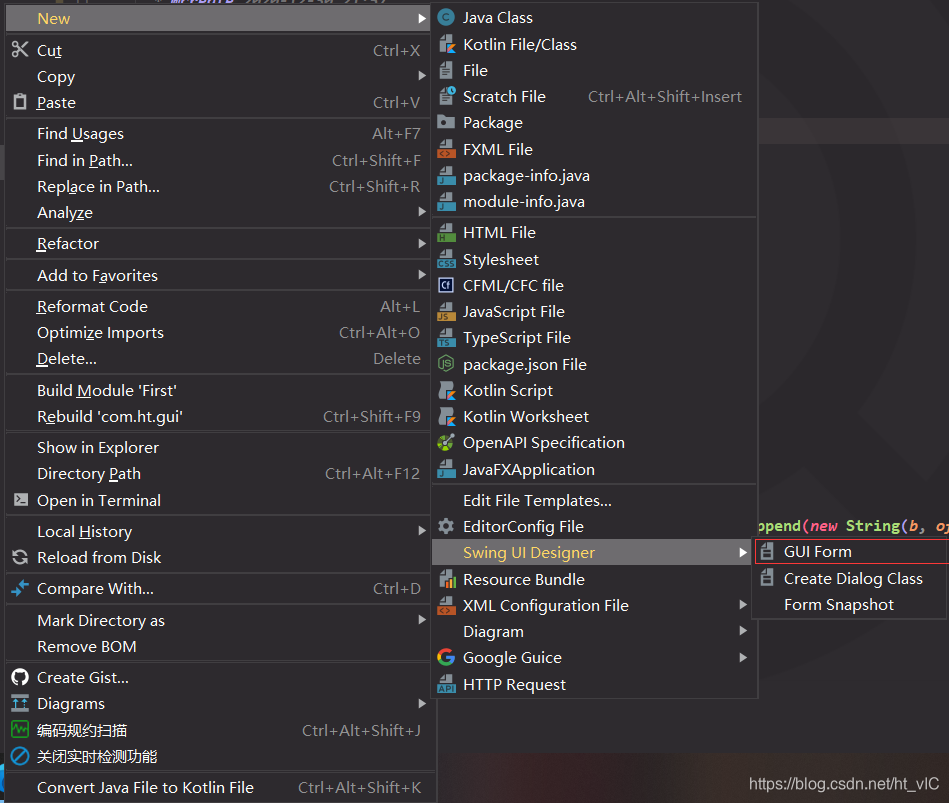Screen dimensions: 949x803
Task: Choose Convert Java File to Kotlin File
Action: [218, 787]
